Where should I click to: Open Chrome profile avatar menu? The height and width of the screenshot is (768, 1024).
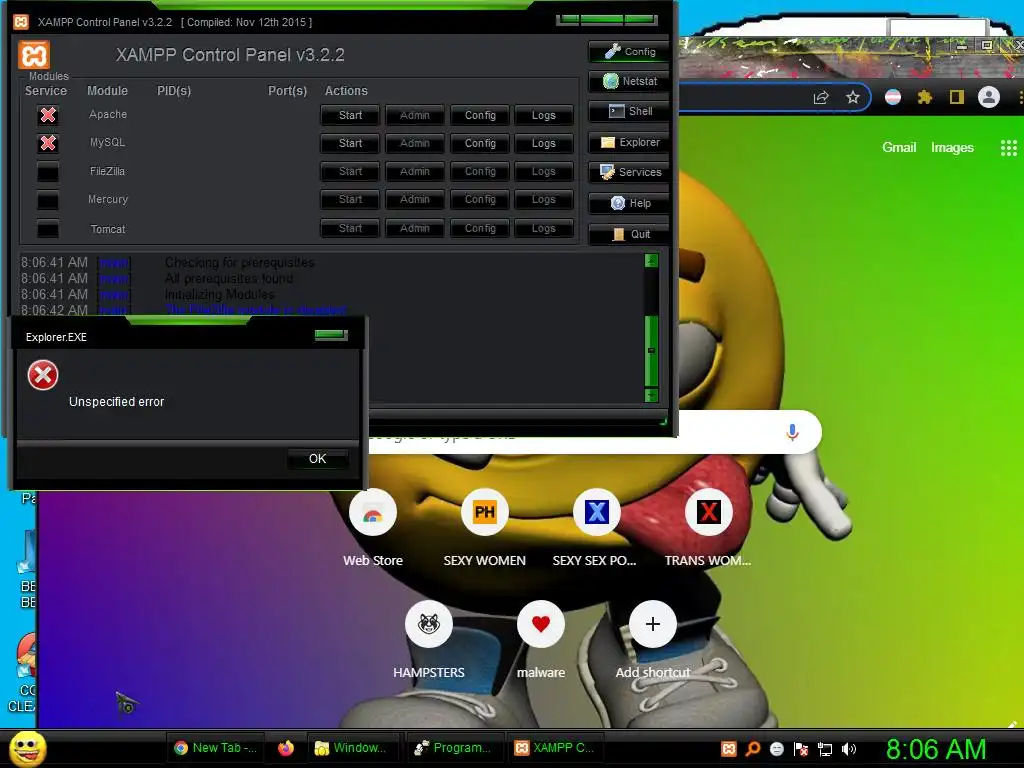(989, 97)
